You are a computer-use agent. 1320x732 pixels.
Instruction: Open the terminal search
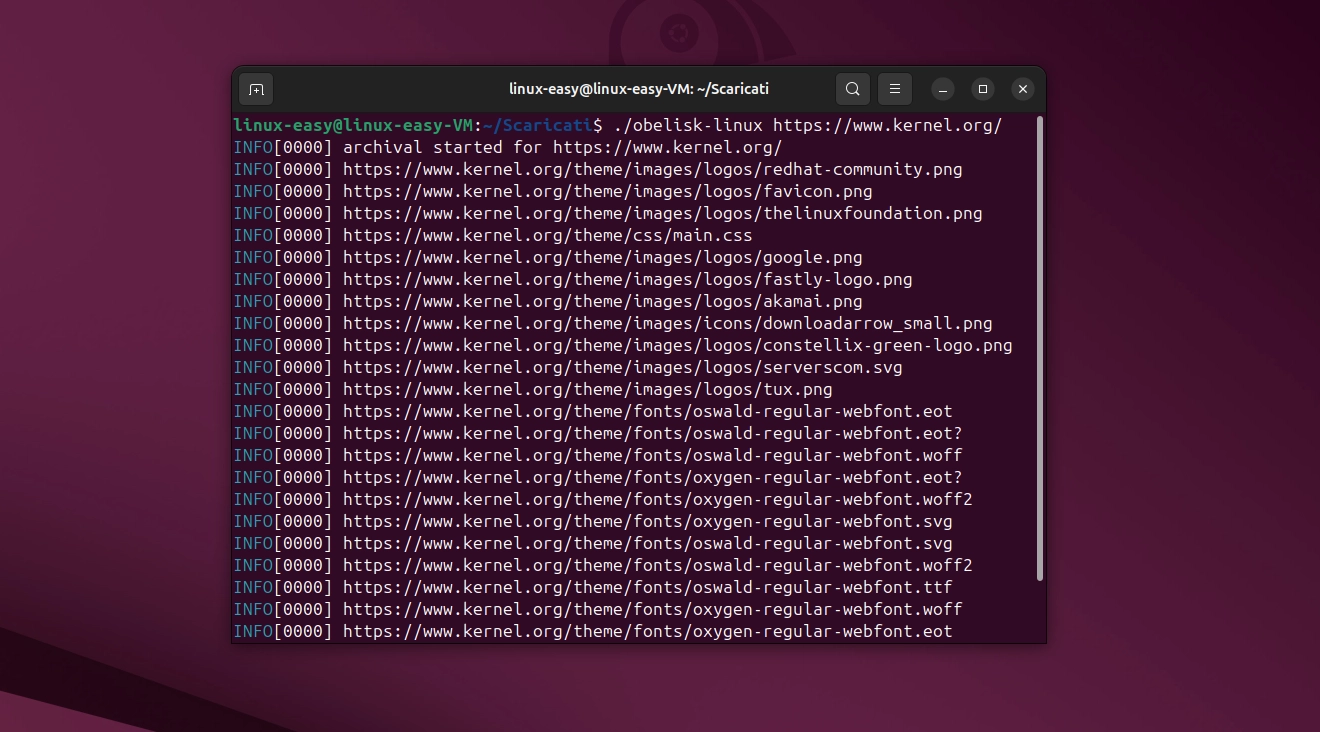pyautogui.click(x=852, y=89)
